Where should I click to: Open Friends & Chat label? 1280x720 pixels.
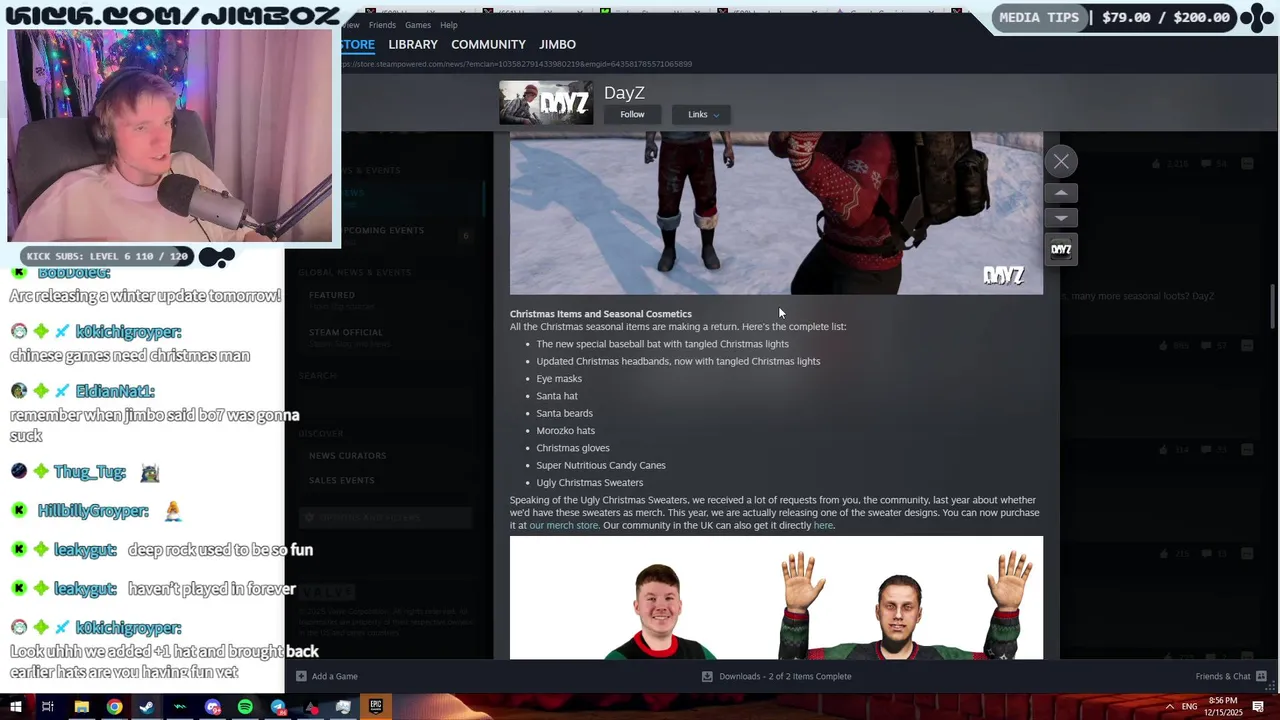[x=1223, y=676]
